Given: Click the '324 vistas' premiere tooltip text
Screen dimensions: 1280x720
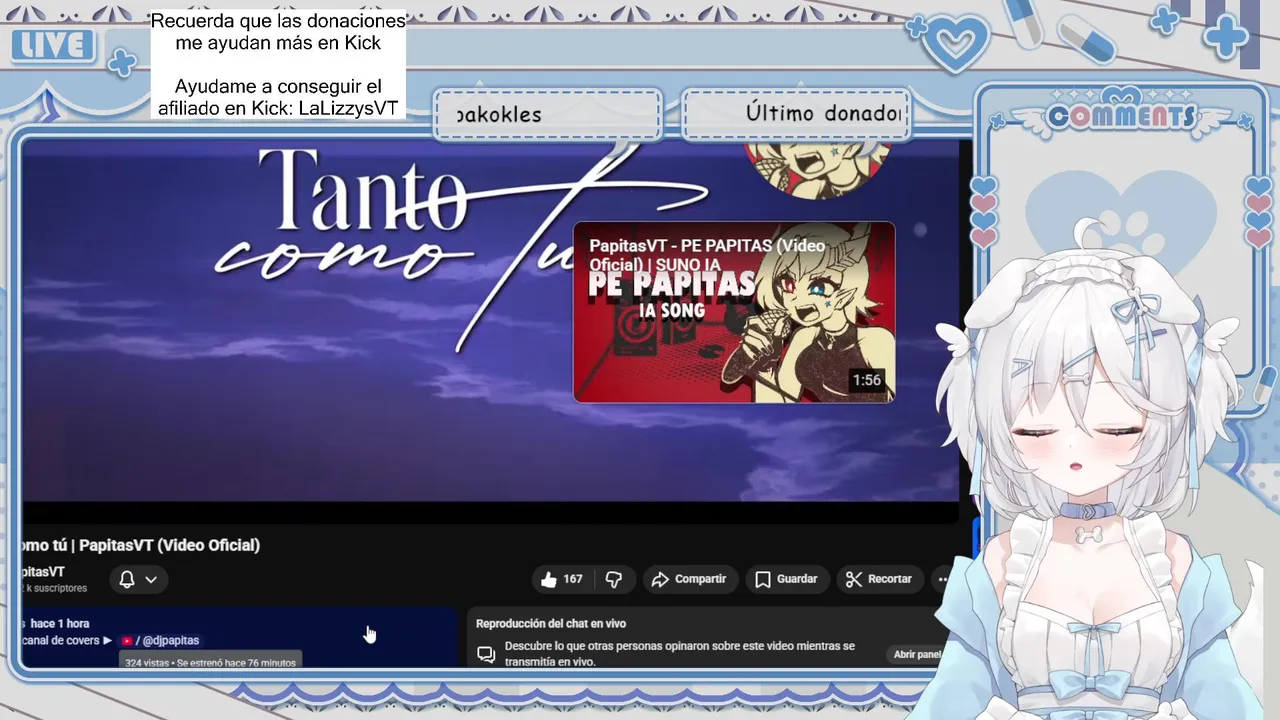Looking at the screenshot, I should click(x=210, y=662).
